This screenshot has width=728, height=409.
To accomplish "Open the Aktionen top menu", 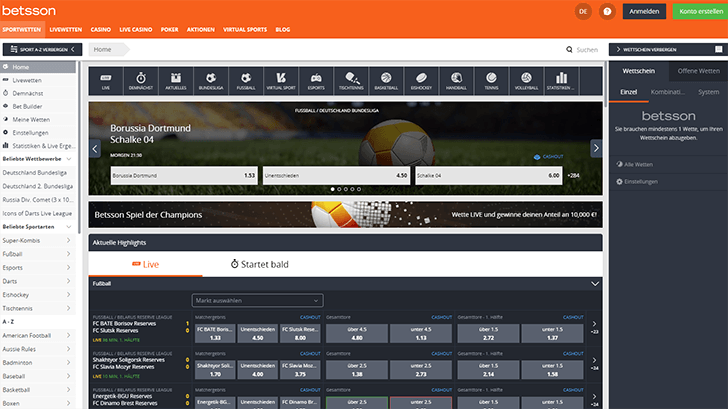I will [x=201, y=29].
